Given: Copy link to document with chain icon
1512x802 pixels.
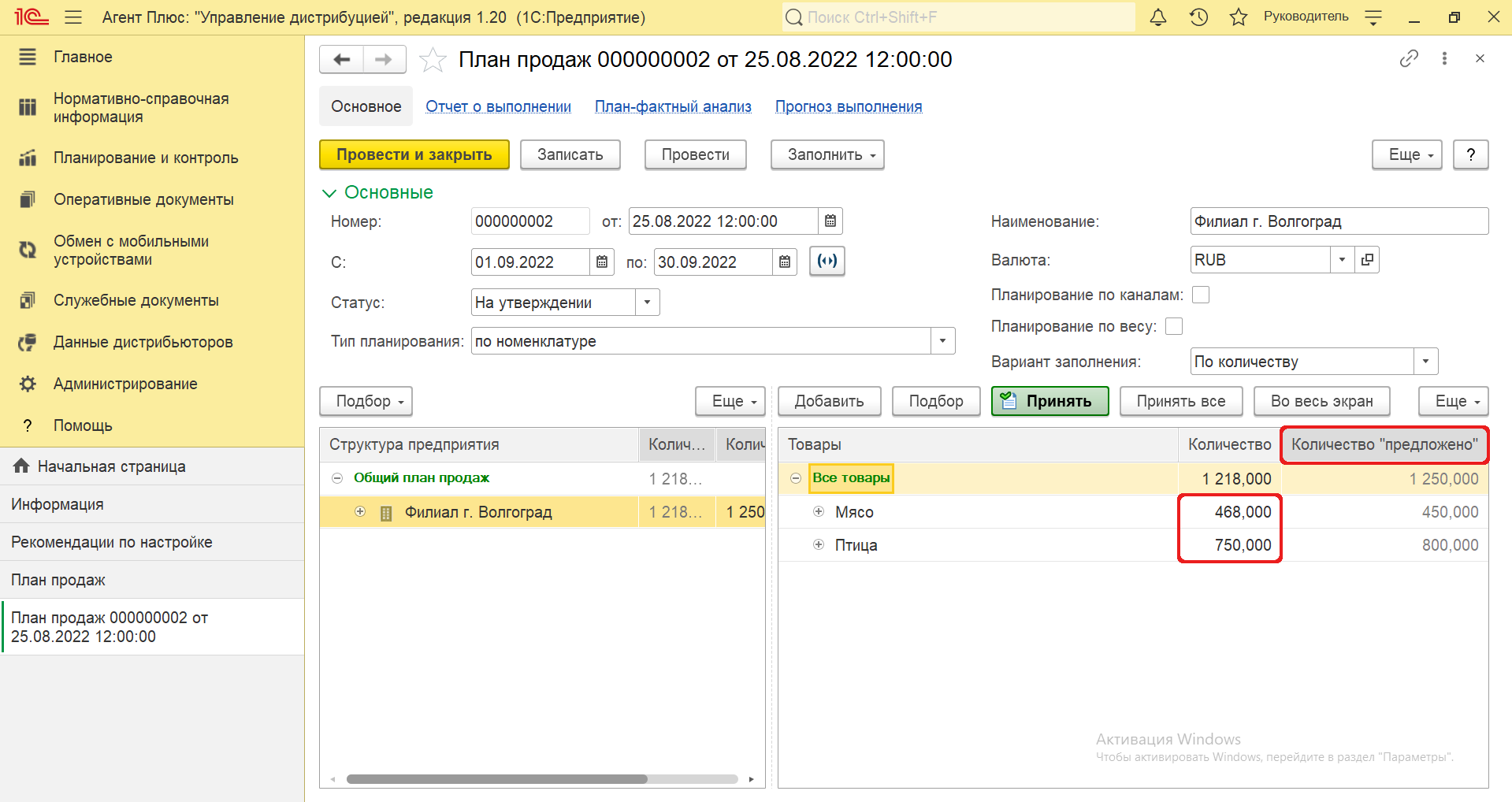Looking at the screenshot, I should (x=1409, y=59).
